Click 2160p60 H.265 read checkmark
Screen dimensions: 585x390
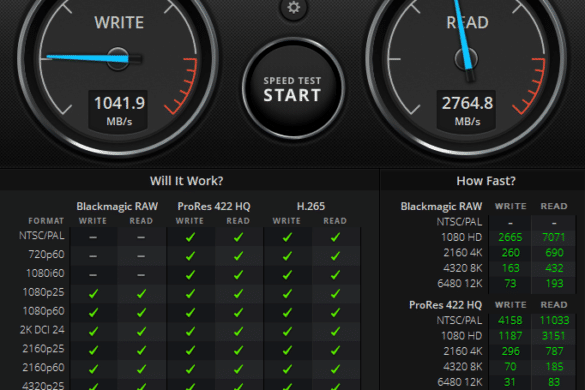click(335, 369)
